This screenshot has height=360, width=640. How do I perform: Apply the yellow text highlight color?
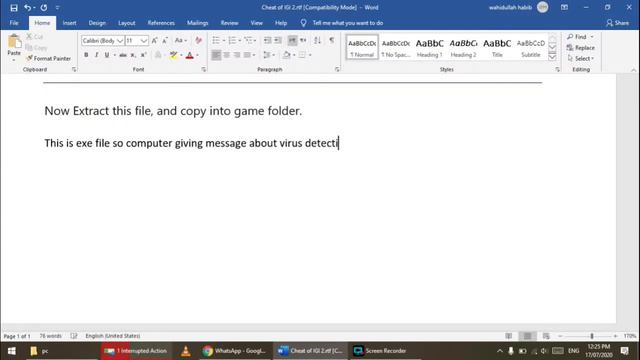173,55
